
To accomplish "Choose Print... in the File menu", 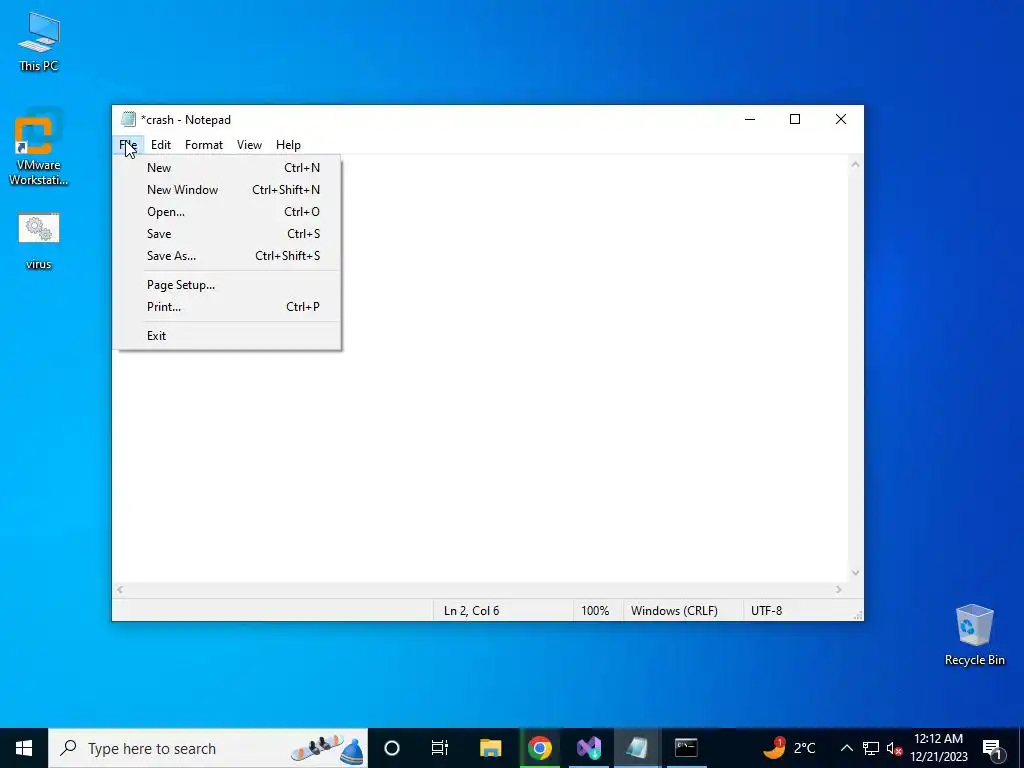I will [228, 307].
